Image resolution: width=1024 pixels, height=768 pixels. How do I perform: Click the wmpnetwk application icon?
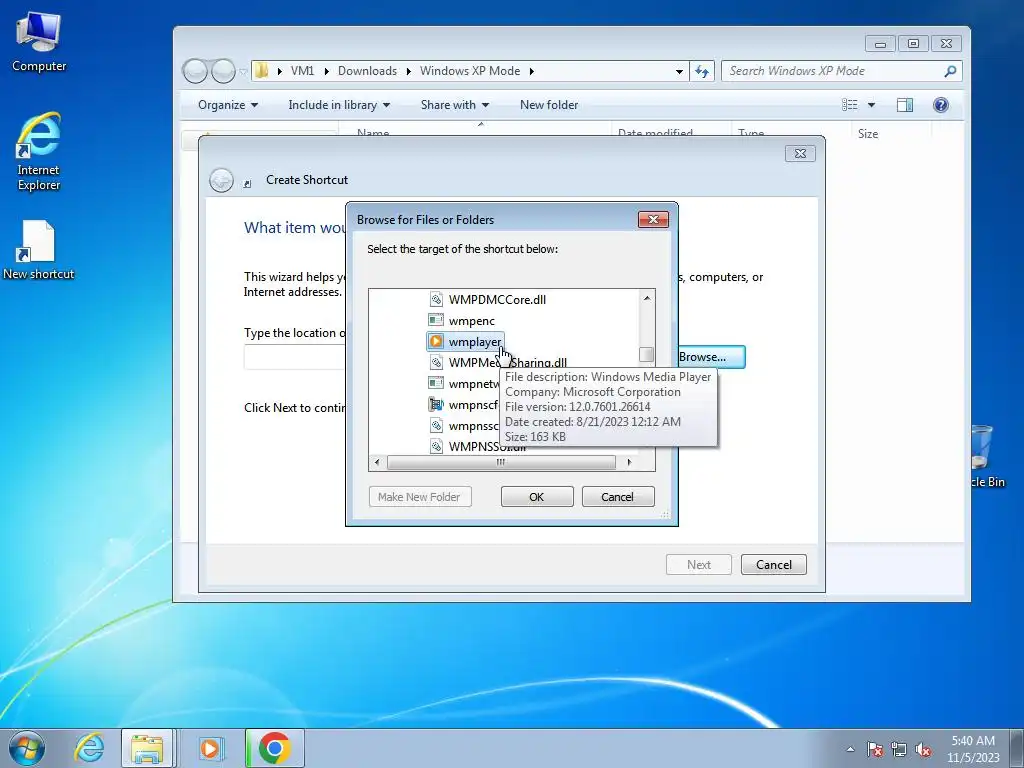click(x=436, y=383)
